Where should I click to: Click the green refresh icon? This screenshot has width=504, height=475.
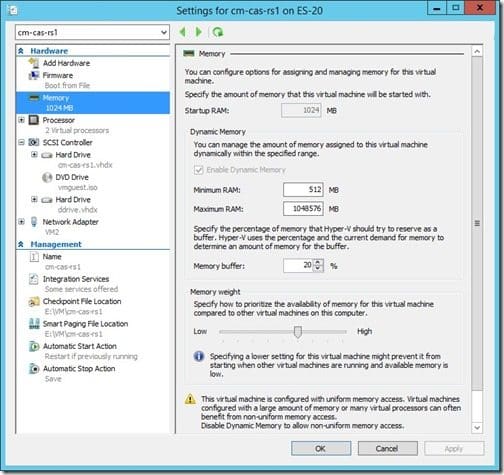pos(218,32)
